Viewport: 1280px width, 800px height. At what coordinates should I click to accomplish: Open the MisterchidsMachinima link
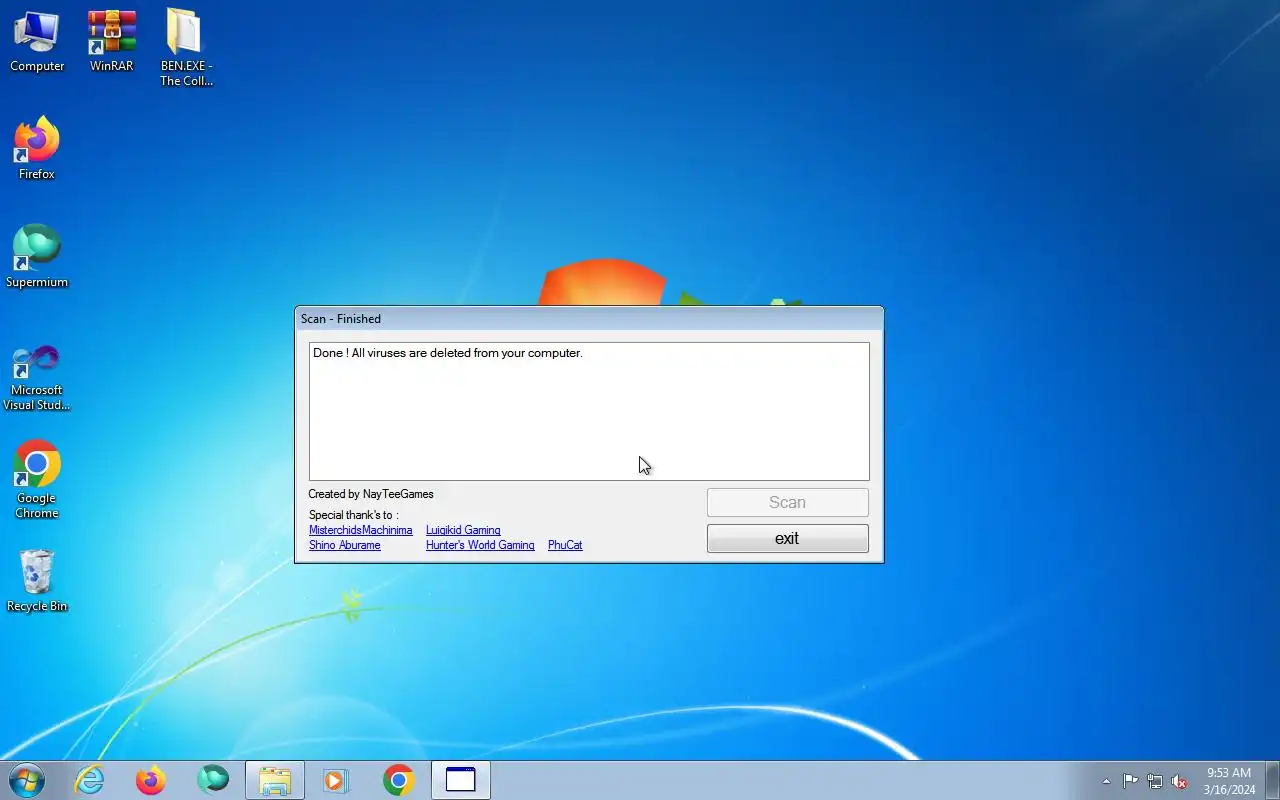(x=360, y=530)
